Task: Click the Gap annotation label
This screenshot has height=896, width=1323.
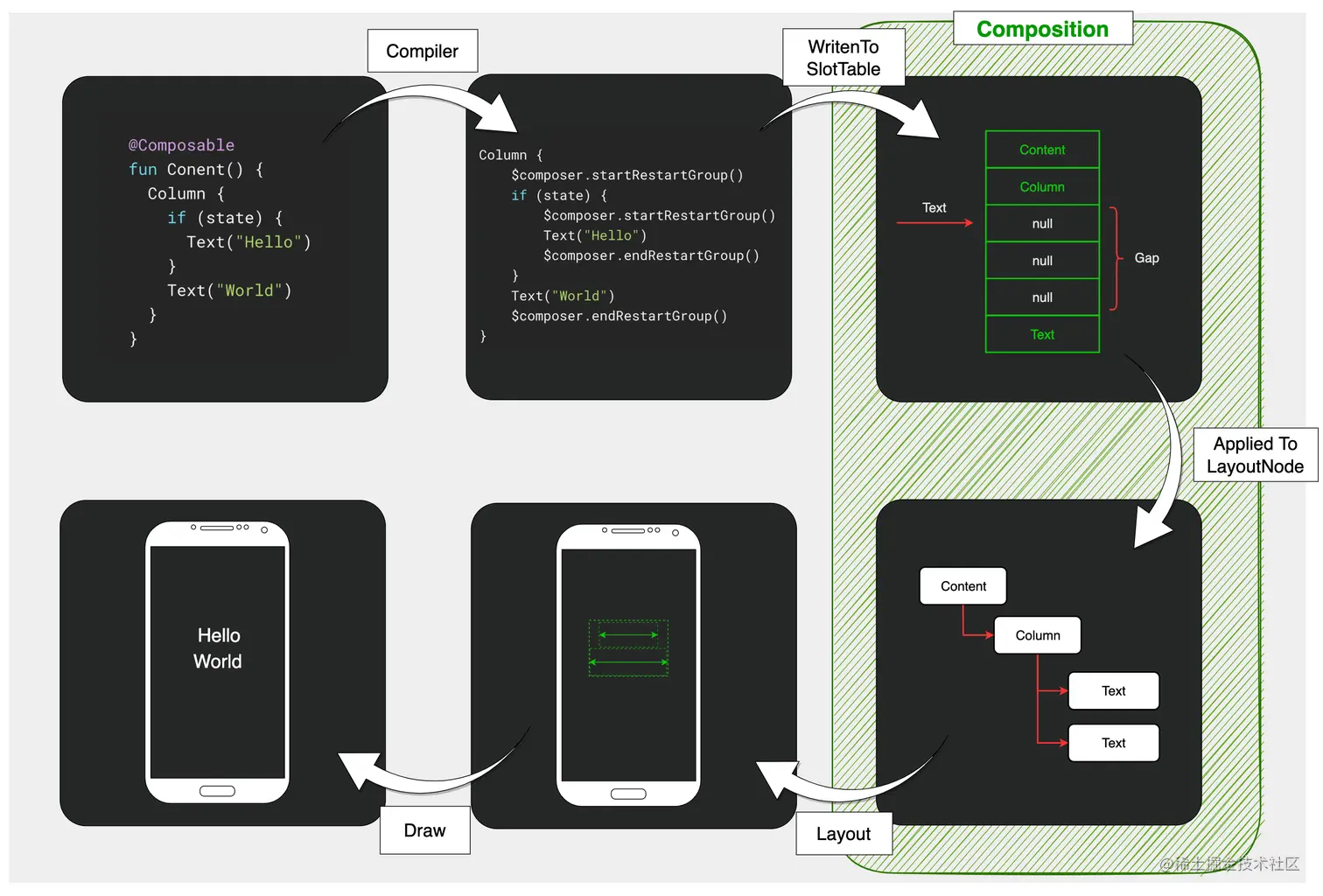Action: coord(1145,257)
